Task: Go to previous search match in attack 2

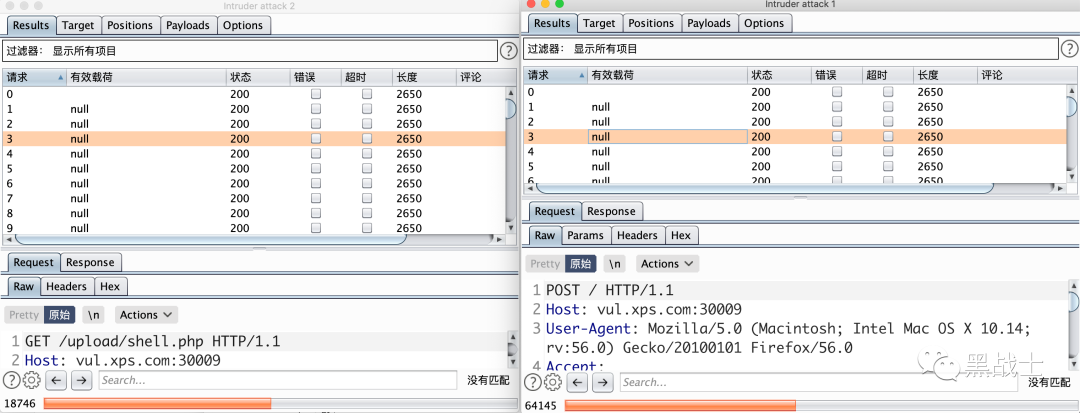Action: (x=56, y=380)
